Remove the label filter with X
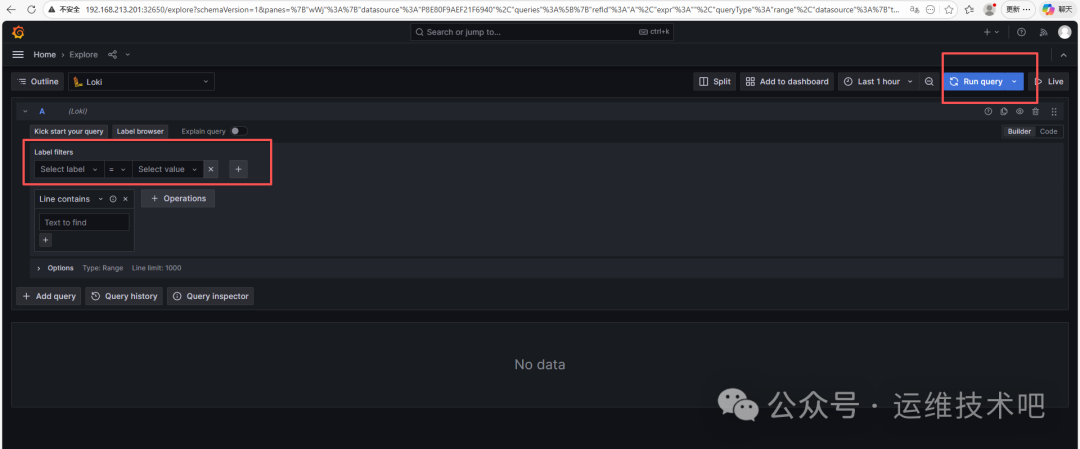Screen dimensions: 1080x449 click(211, 169)
